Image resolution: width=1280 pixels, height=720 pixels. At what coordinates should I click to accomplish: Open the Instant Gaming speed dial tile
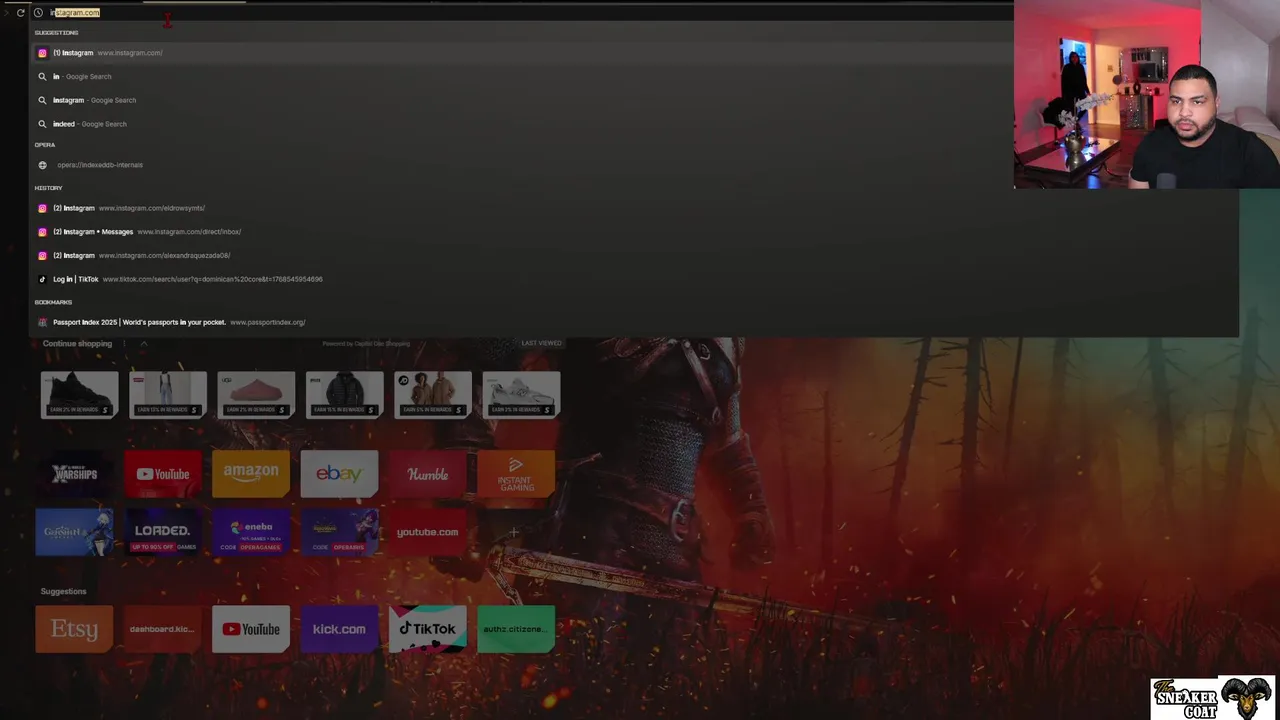516,474
